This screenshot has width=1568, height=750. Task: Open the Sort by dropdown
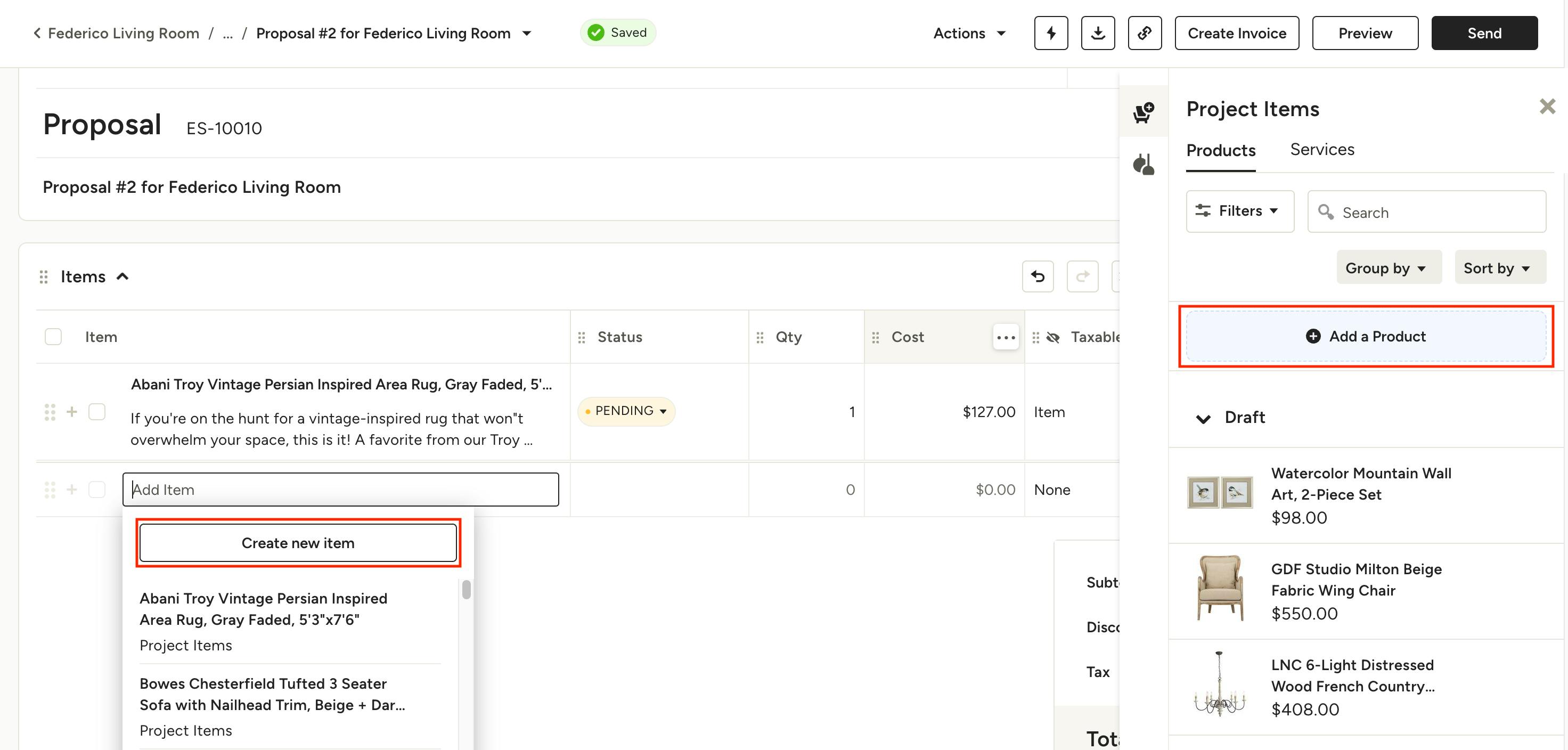(x=1500, y=268)
